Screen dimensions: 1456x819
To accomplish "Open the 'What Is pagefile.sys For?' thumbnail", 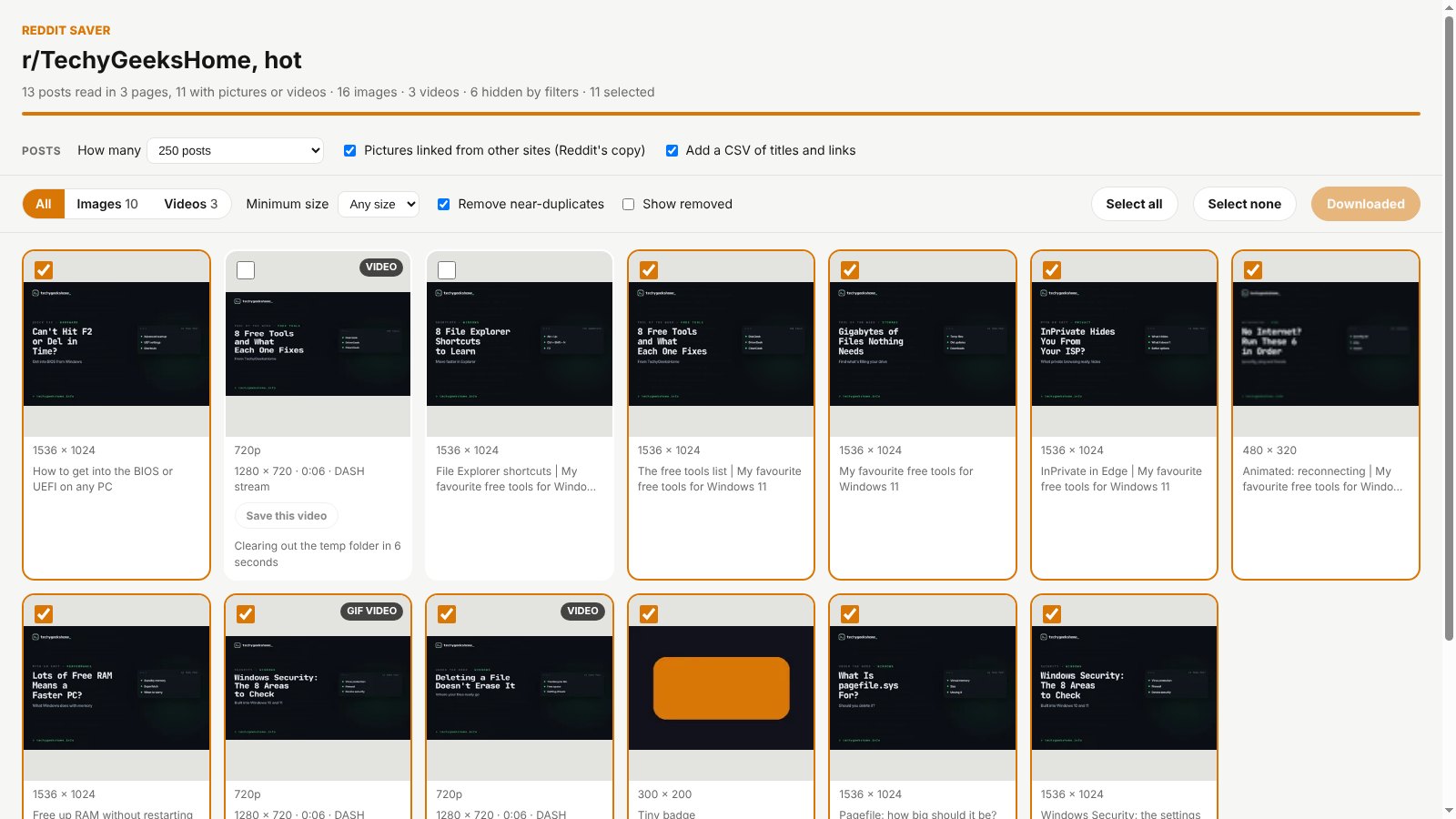I will (923, 688).
